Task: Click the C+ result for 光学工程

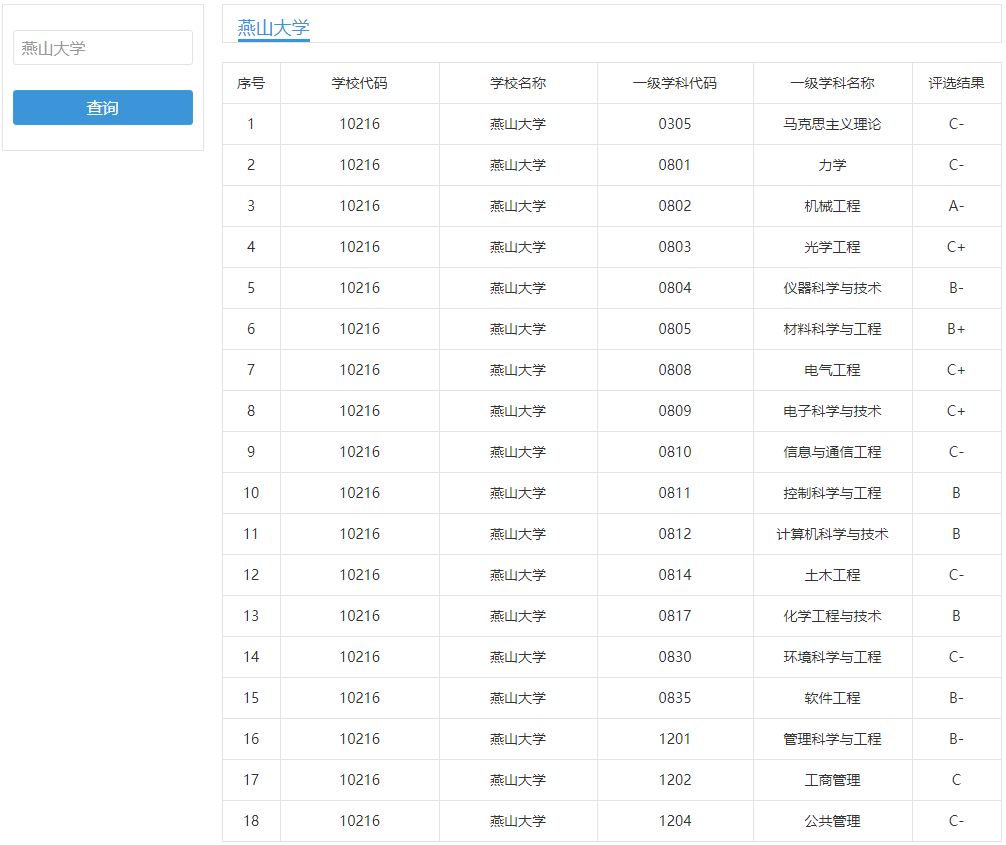Action: 956,247
